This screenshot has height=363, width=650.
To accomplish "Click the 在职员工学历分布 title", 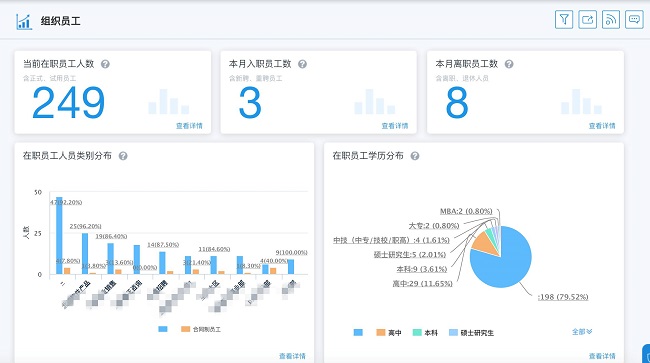I will (x=368, y=156).
